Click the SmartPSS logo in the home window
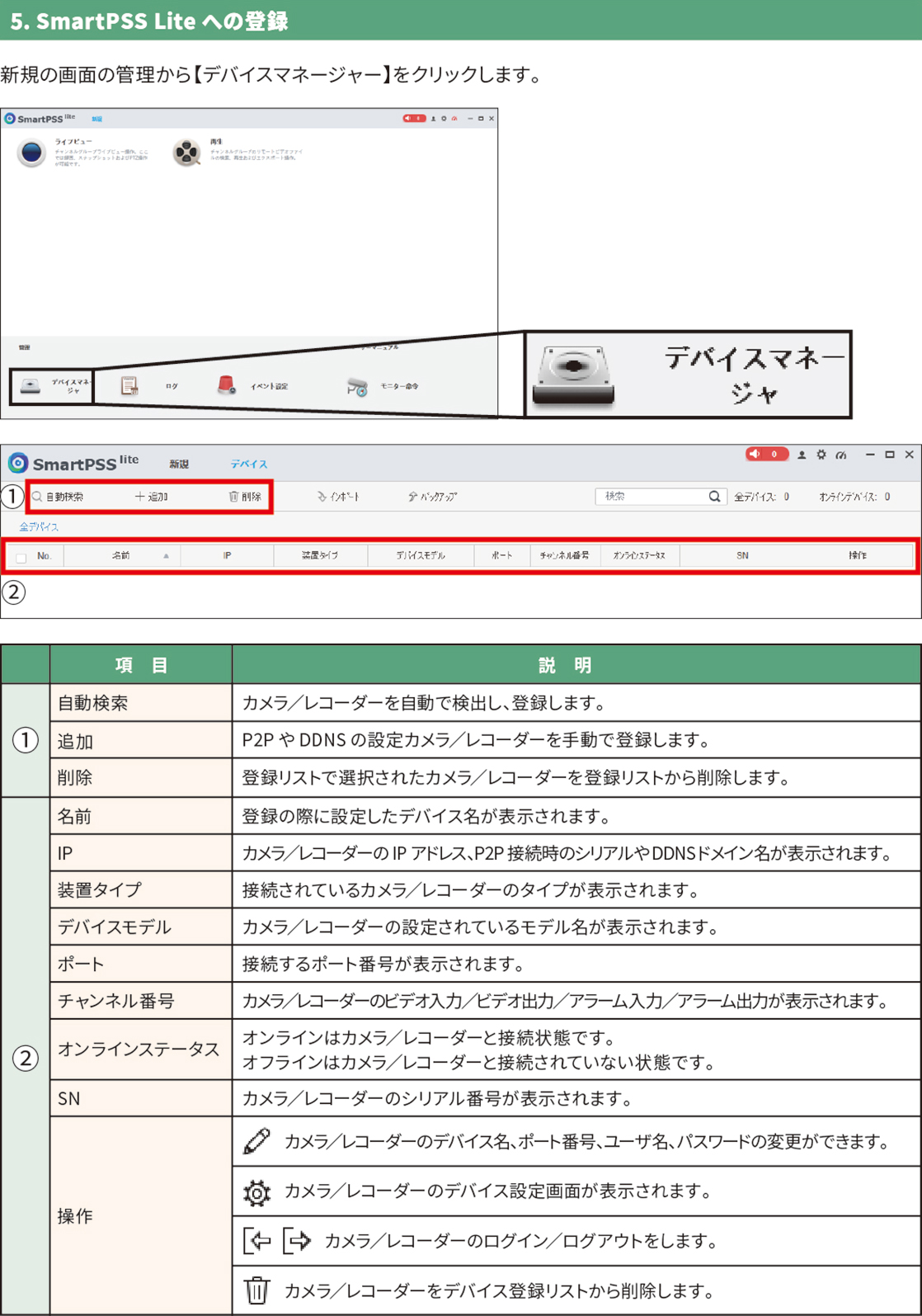 [x=10, y=119]
